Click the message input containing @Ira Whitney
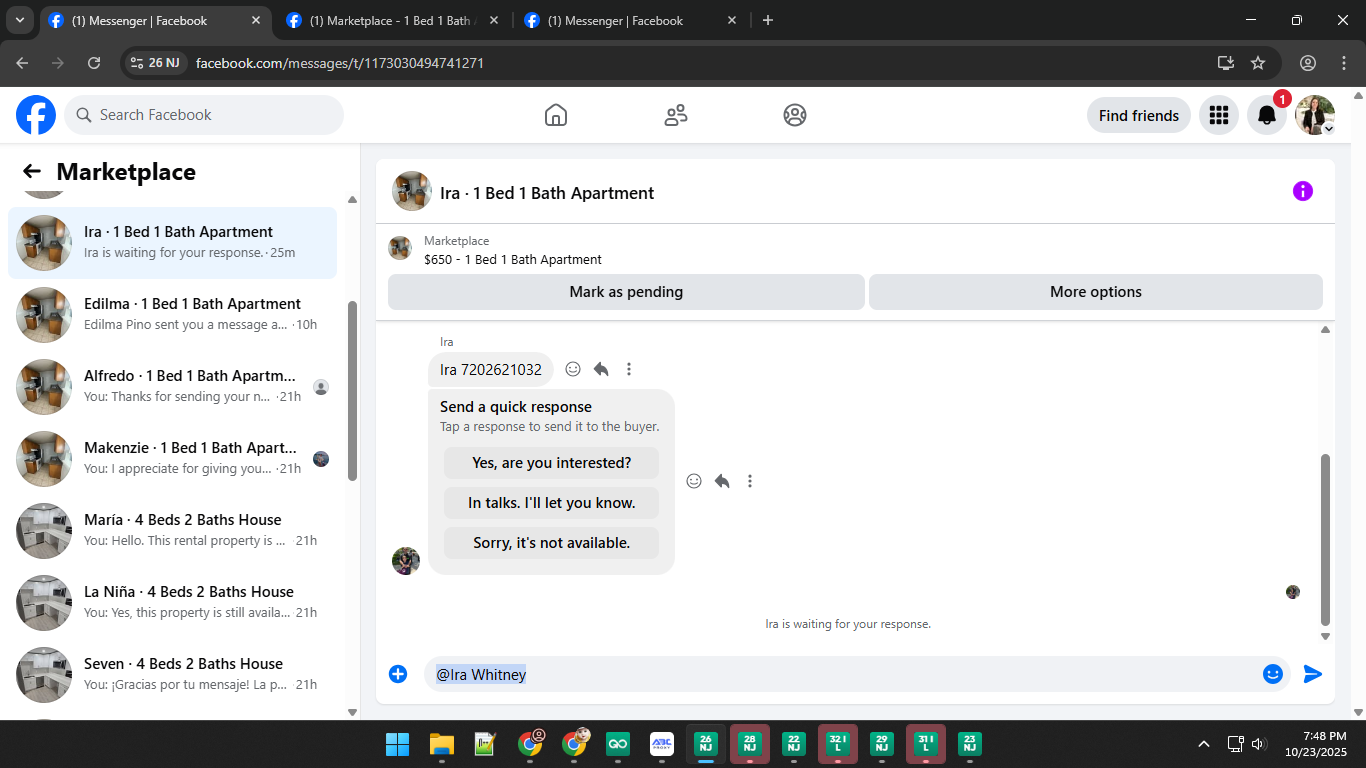The width and height of the screenshot is (1366, 768). (x=842, y=674)
